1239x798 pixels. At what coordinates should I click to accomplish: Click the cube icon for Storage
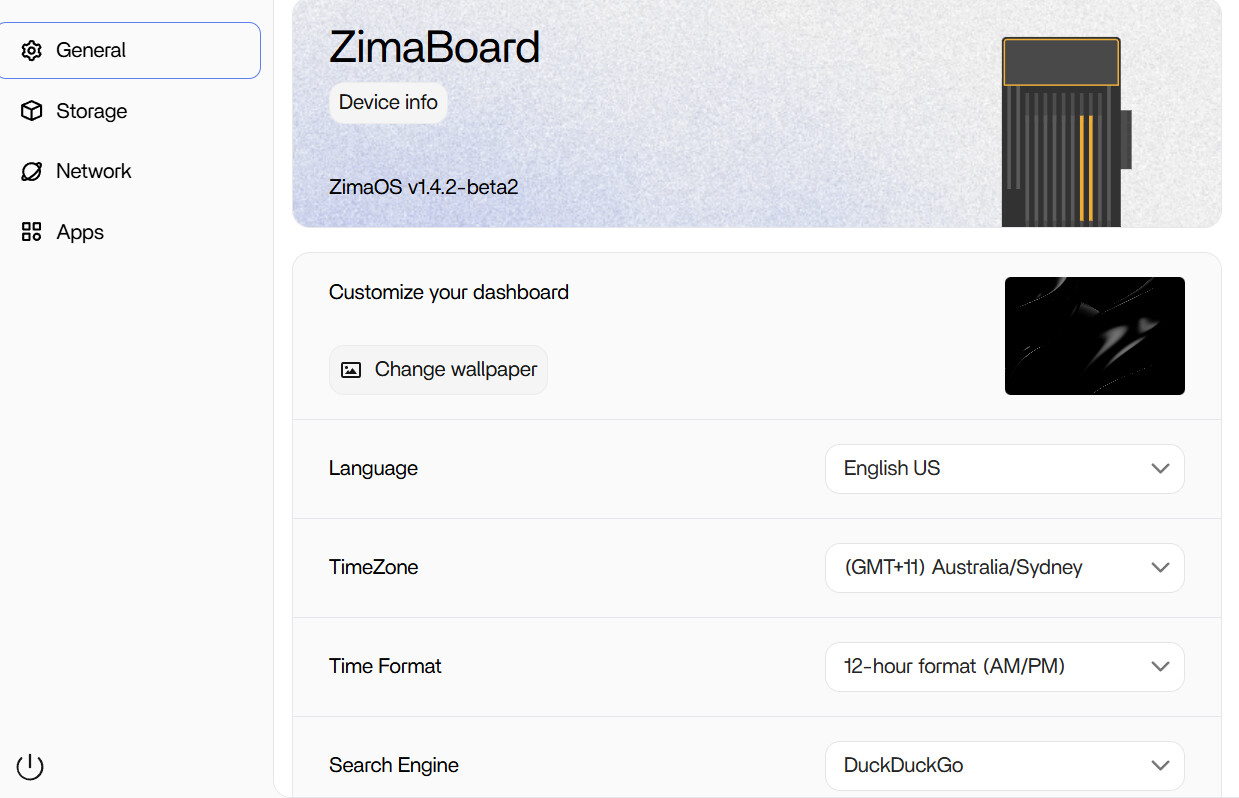pos(32,111)
